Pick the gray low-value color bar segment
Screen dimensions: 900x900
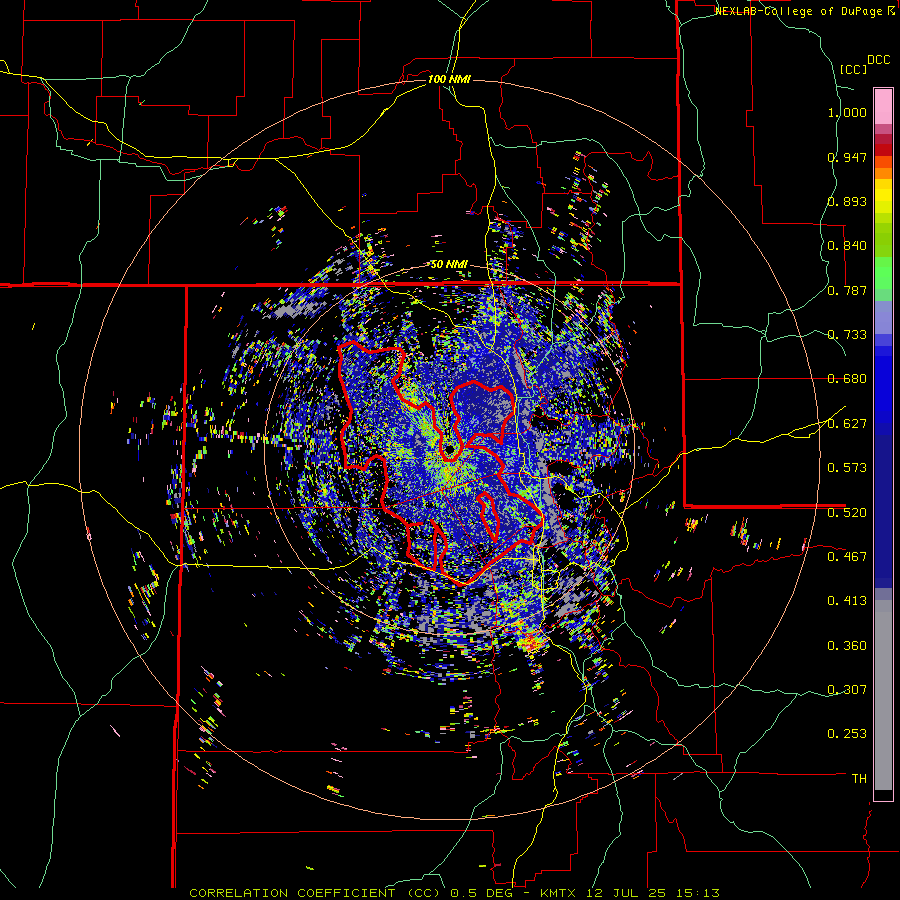point(883,695)
